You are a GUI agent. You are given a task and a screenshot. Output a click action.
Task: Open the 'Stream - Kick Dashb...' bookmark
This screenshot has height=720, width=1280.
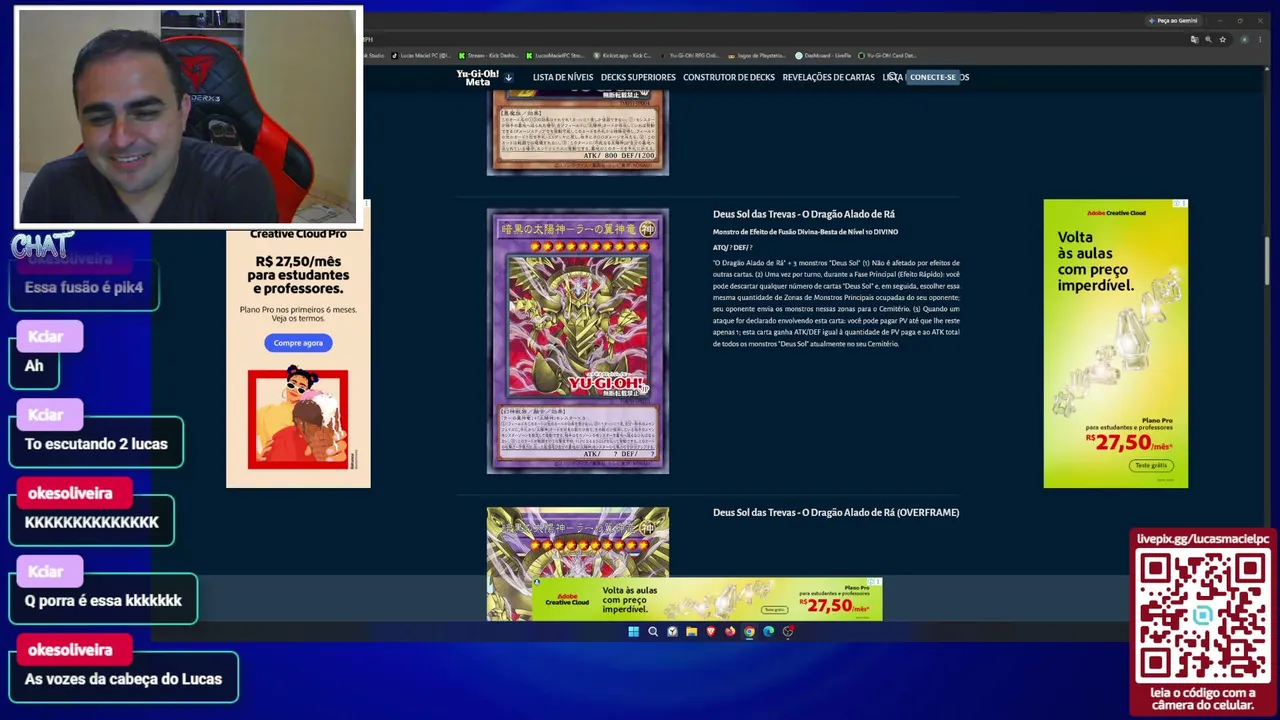[x=488, y=56]
